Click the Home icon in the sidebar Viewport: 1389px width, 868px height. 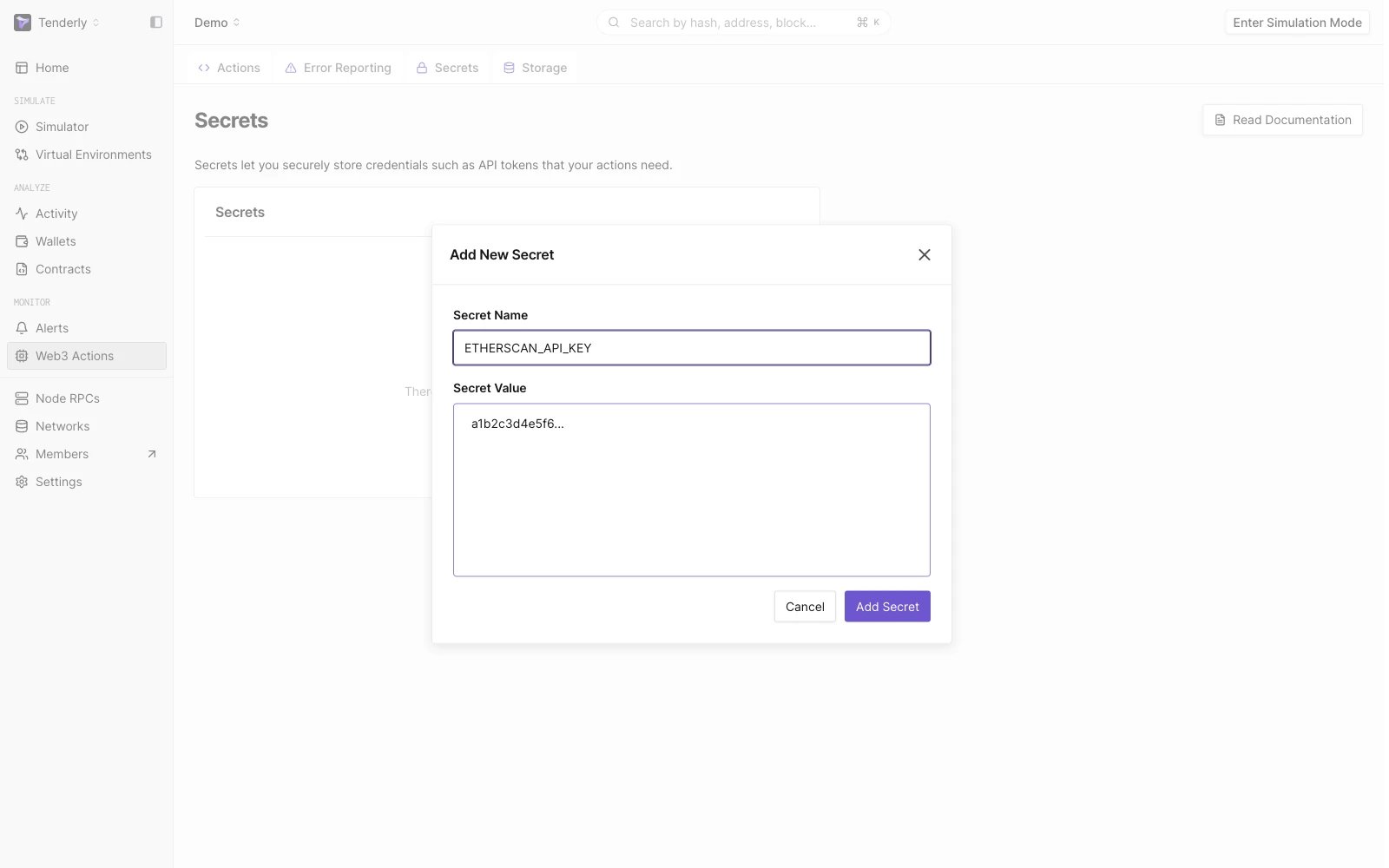pos(22,68)
